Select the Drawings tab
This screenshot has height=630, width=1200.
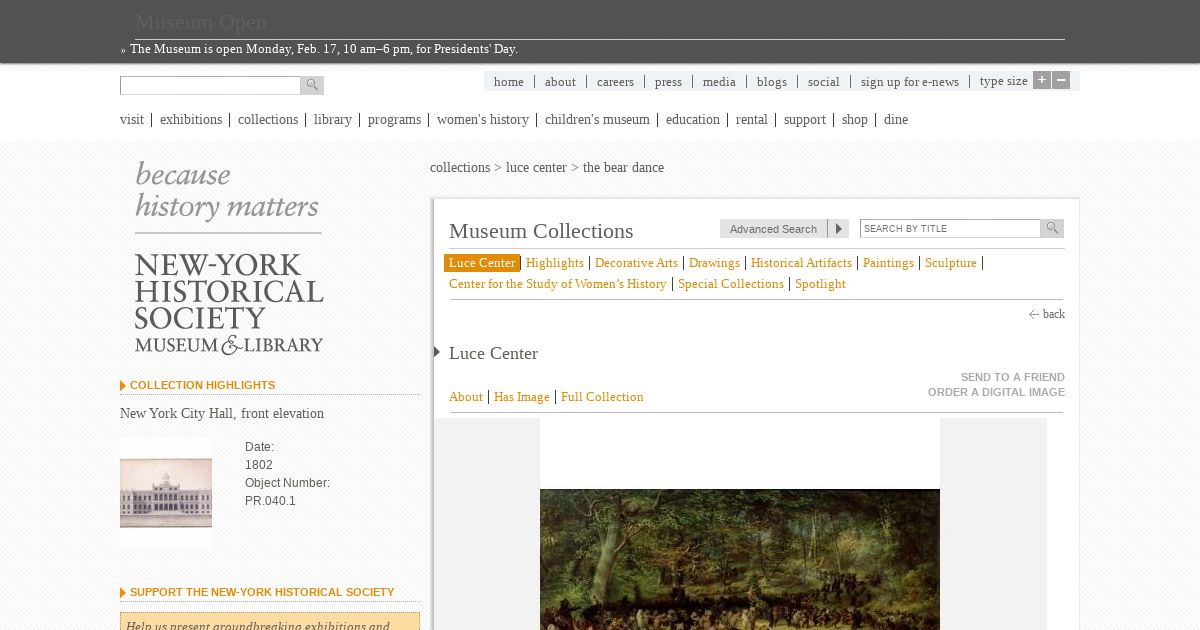tap(714, 263)
